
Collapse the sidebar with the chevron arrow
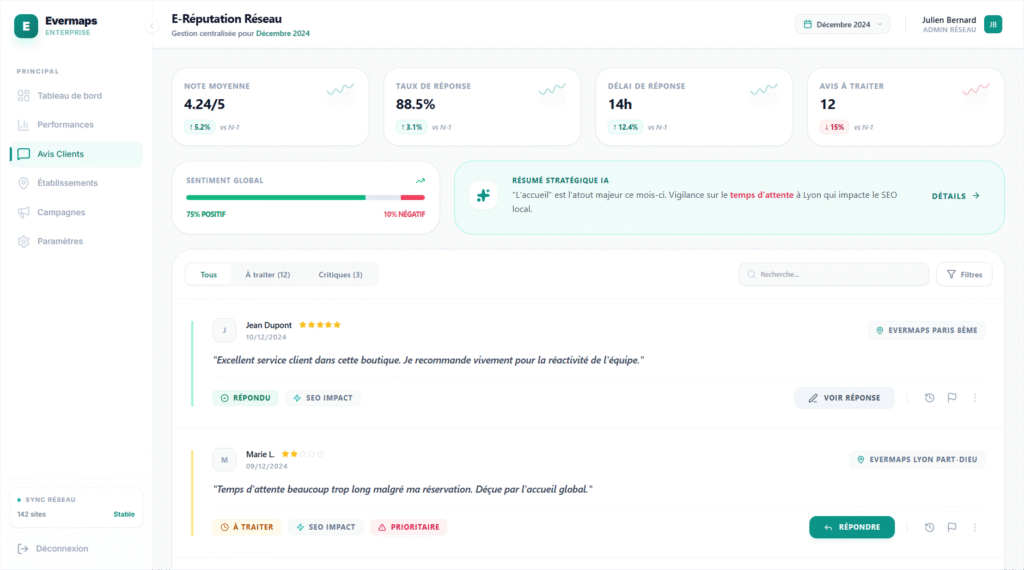[x=152, y=26]
